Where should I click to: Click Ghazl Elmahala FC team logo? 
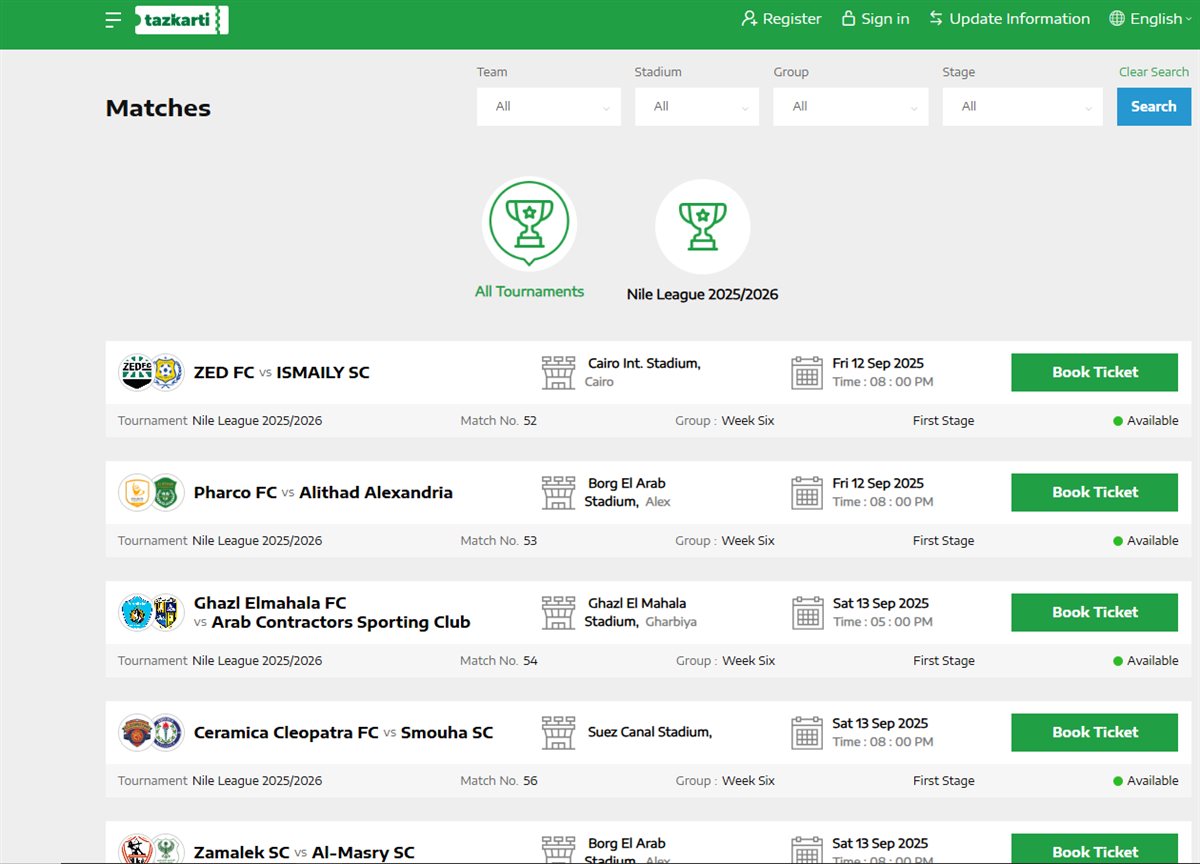136,612
